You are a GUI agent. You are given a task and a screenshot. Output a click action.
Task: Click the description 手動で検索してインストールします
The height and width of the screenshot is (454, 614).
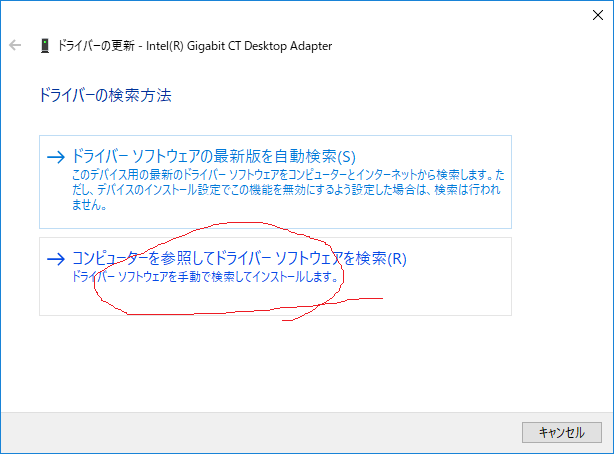205,275
